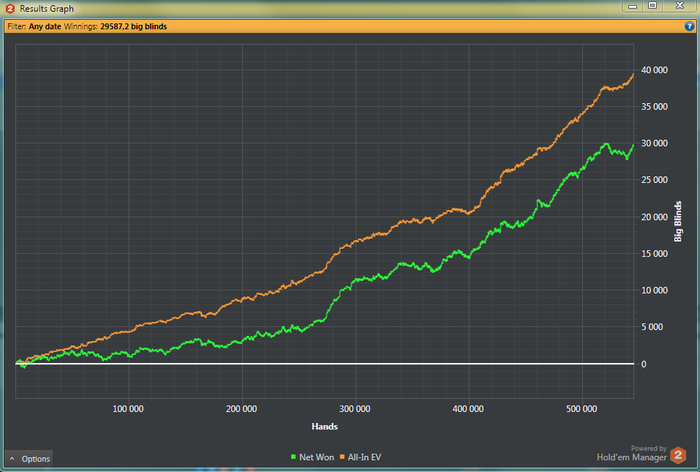
Task: Close the Results Graph window
Action: (x=679, y=6)
